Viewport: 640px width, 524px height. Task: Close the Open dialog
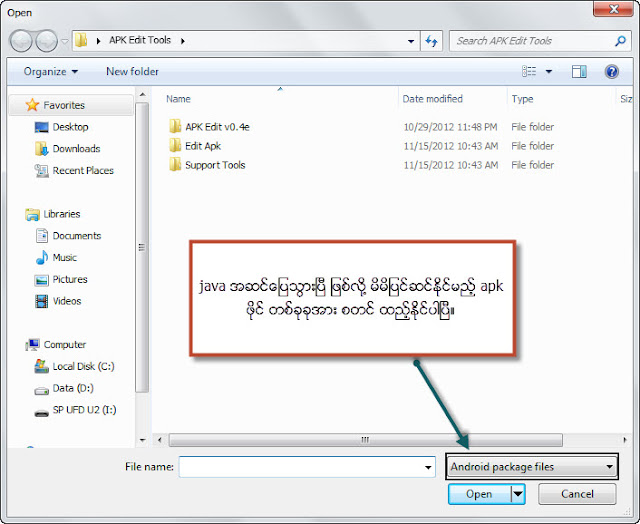click(x=613, y=9)
